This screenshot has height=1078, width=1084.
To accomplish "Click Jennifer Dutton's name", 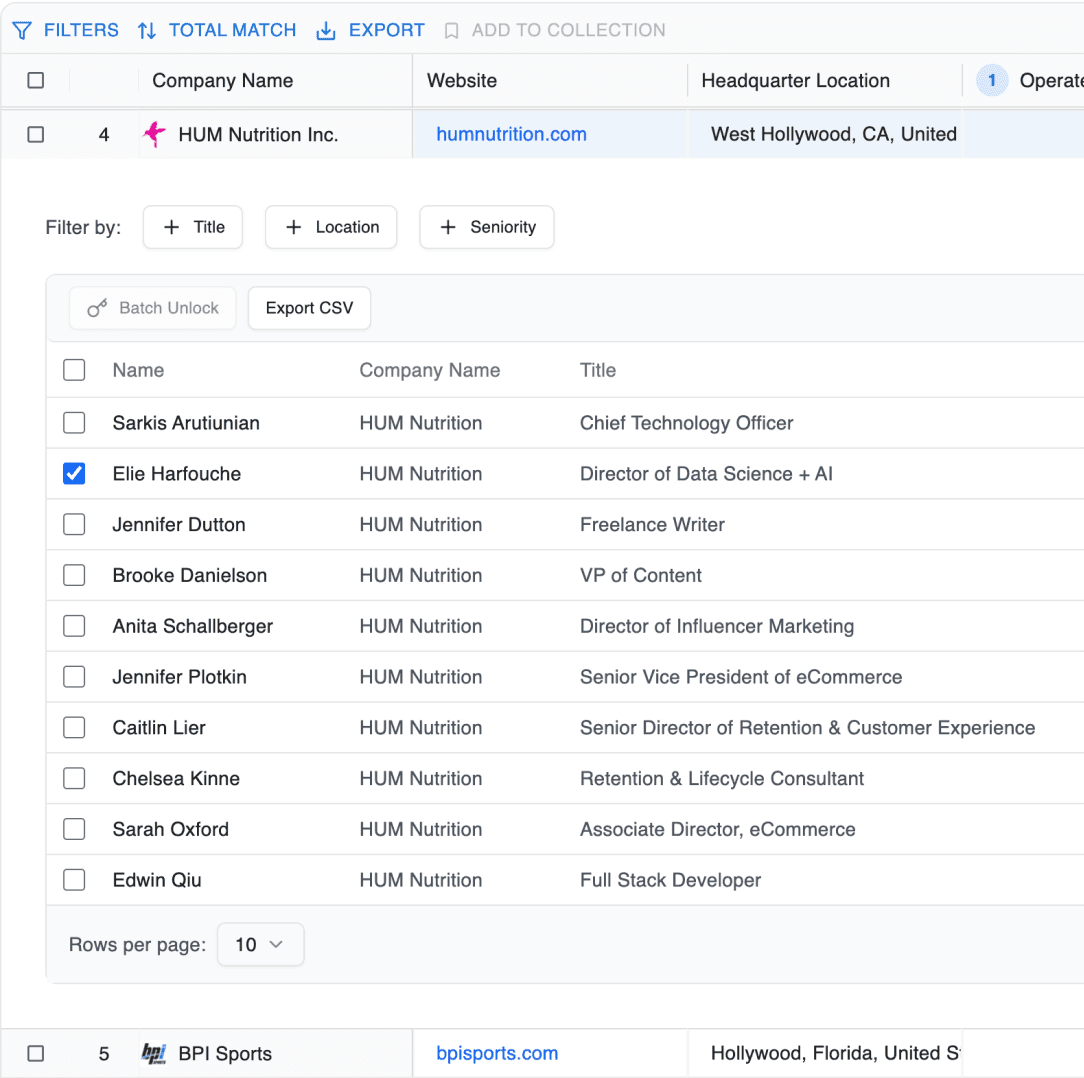I will pos(179,524).
